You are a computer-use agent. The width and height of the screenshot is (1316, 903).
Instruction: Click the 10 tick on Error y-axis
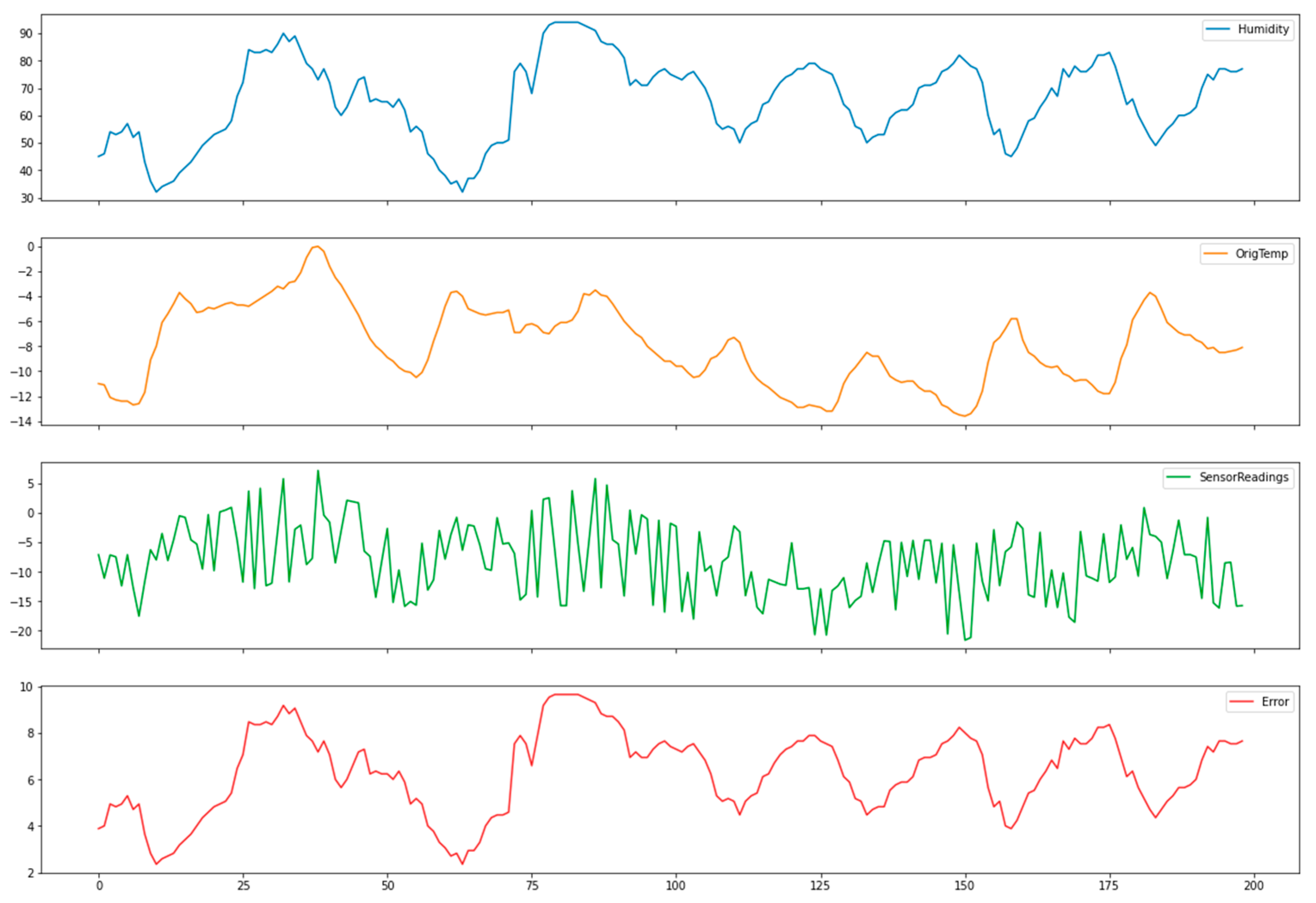coord(26,687)
